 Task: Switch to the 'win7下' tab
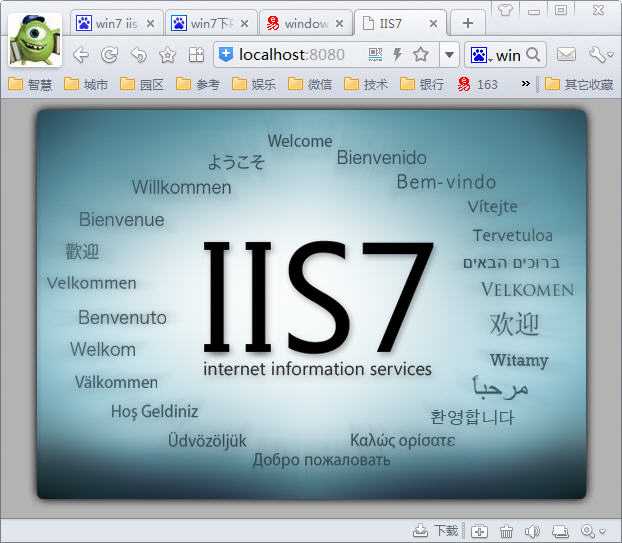tap(211, 23)
